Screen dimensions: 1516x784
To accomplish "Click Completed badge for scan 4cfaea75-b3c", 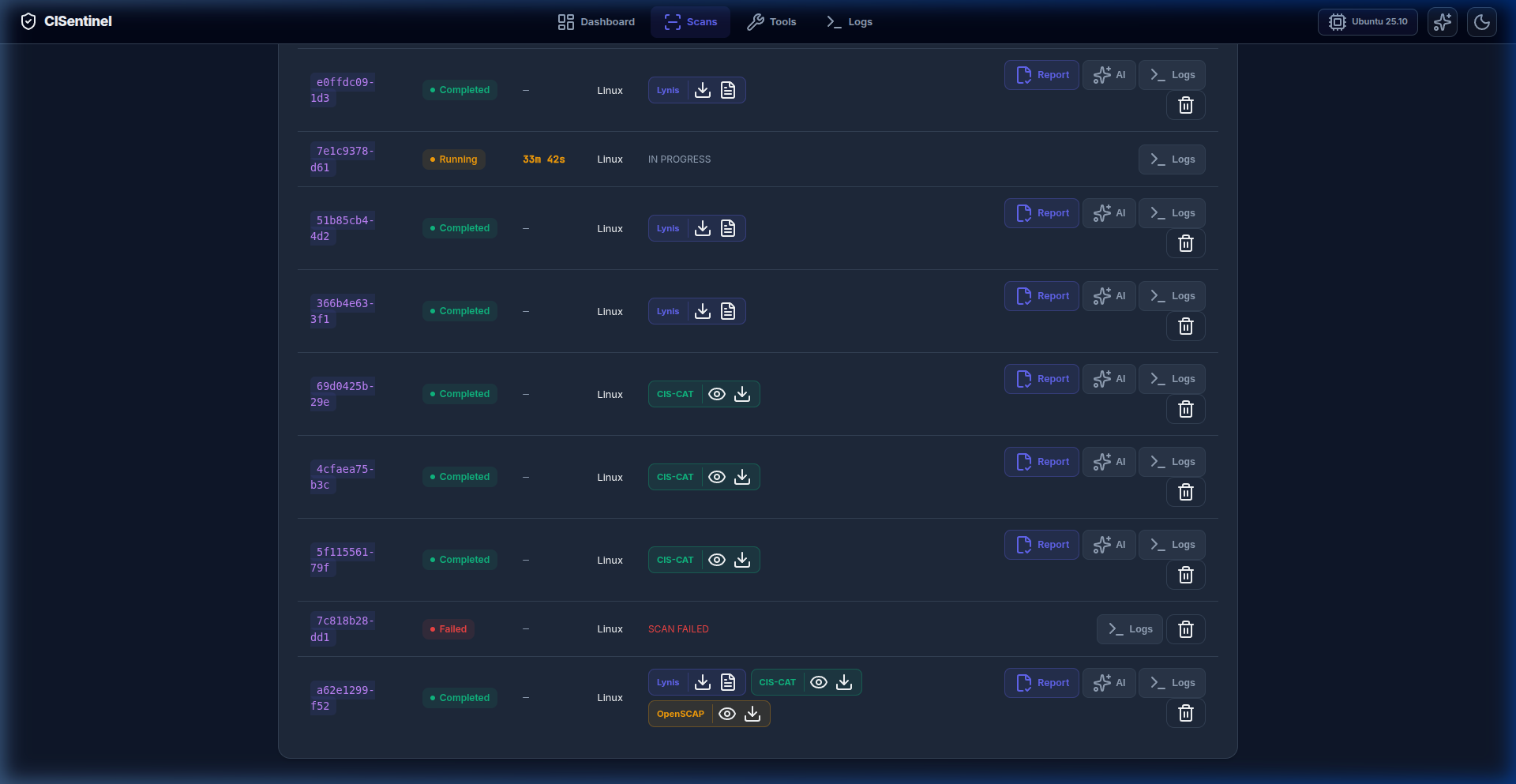I will tap(460, 477).
